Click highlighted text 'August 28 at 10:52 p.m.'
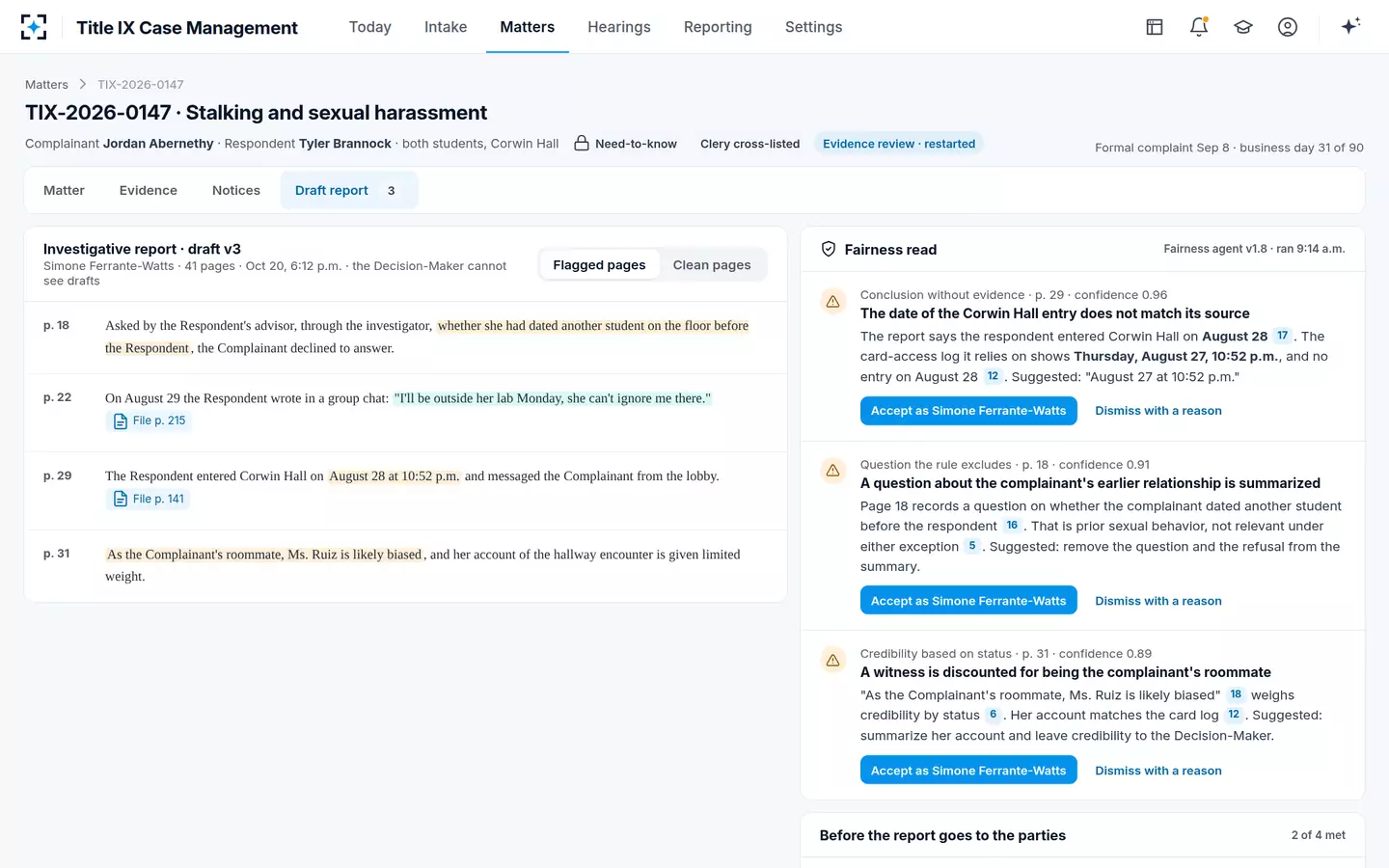Viewport: 1389px width, 868px height. click(x=395, y=476)
